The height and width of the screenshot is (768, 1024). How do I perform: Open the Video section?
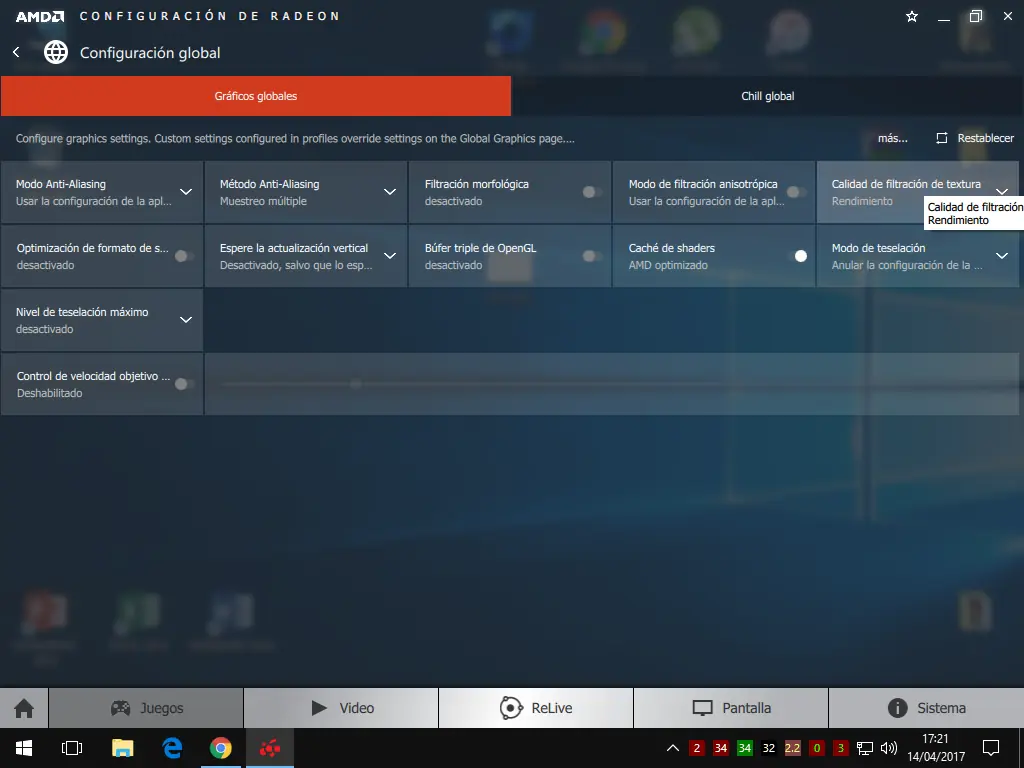(x=341, y=708)
